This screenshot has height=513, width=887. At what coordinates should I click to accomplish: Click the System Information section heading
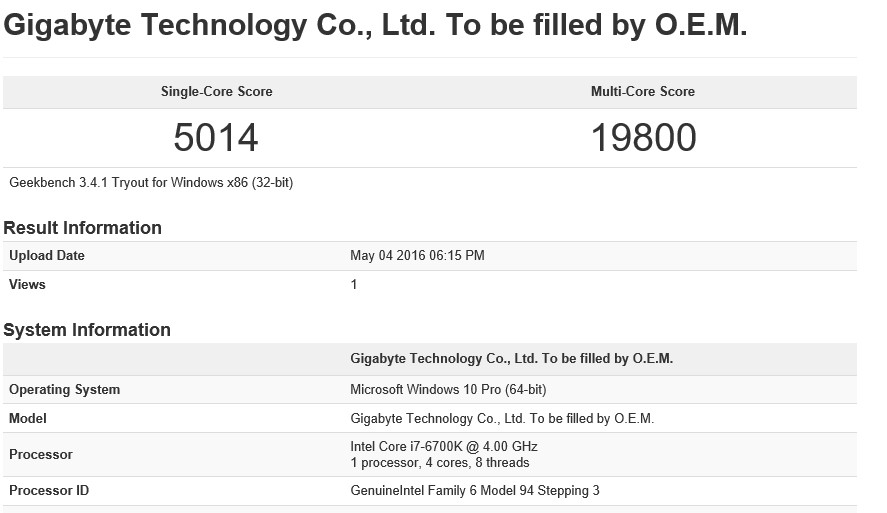pos(87,330)
